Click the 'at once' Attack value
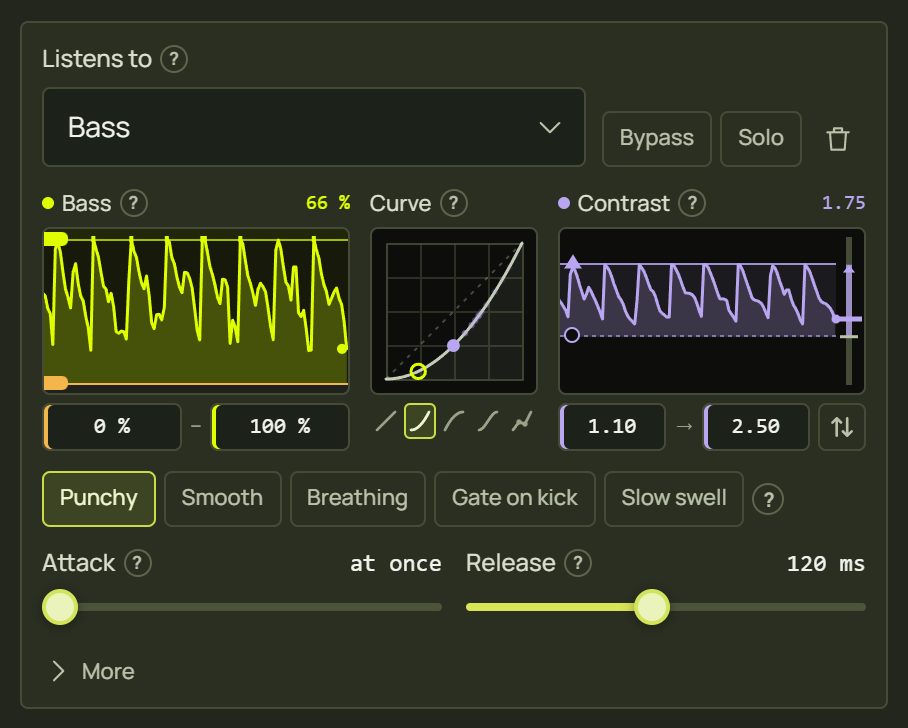Image resolution: width=908 pixels, height=728 pixels. click(396, 564)
